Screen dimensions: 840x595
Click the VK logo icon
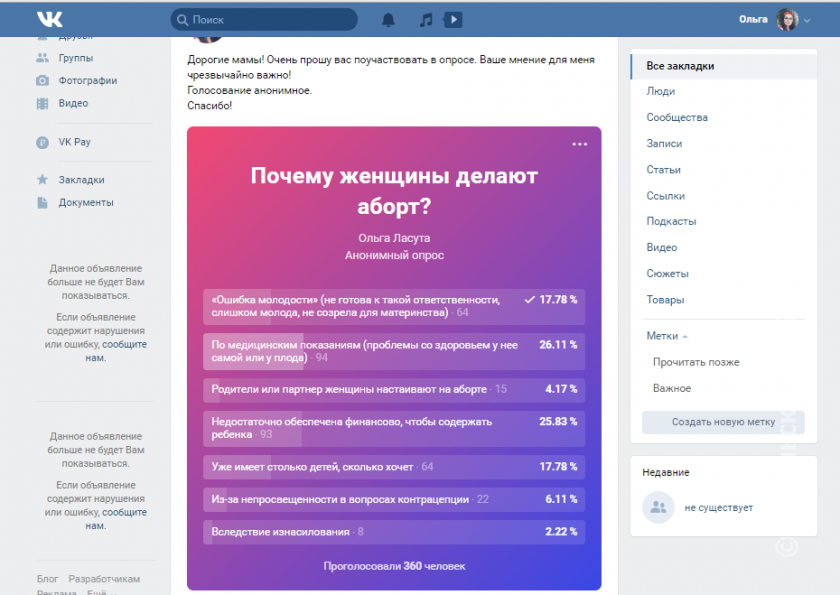pyautogui.click(x=49, y=19)
